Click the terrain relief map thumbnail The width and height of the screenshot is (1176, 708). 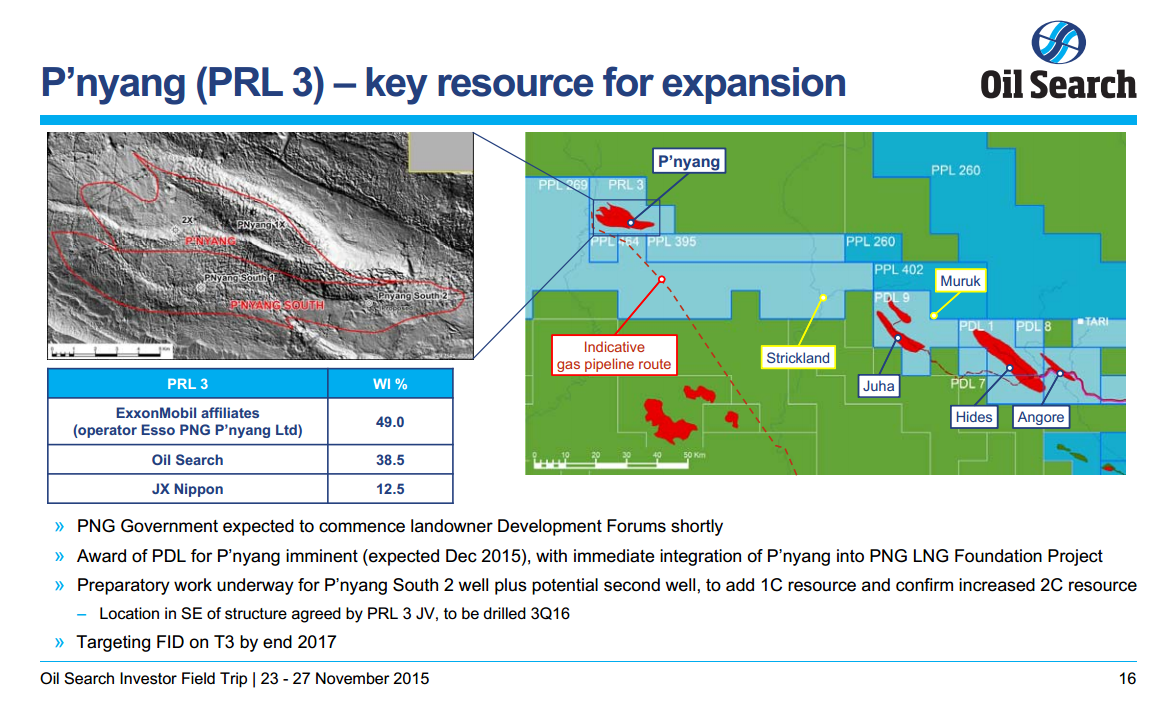[260, 246]
